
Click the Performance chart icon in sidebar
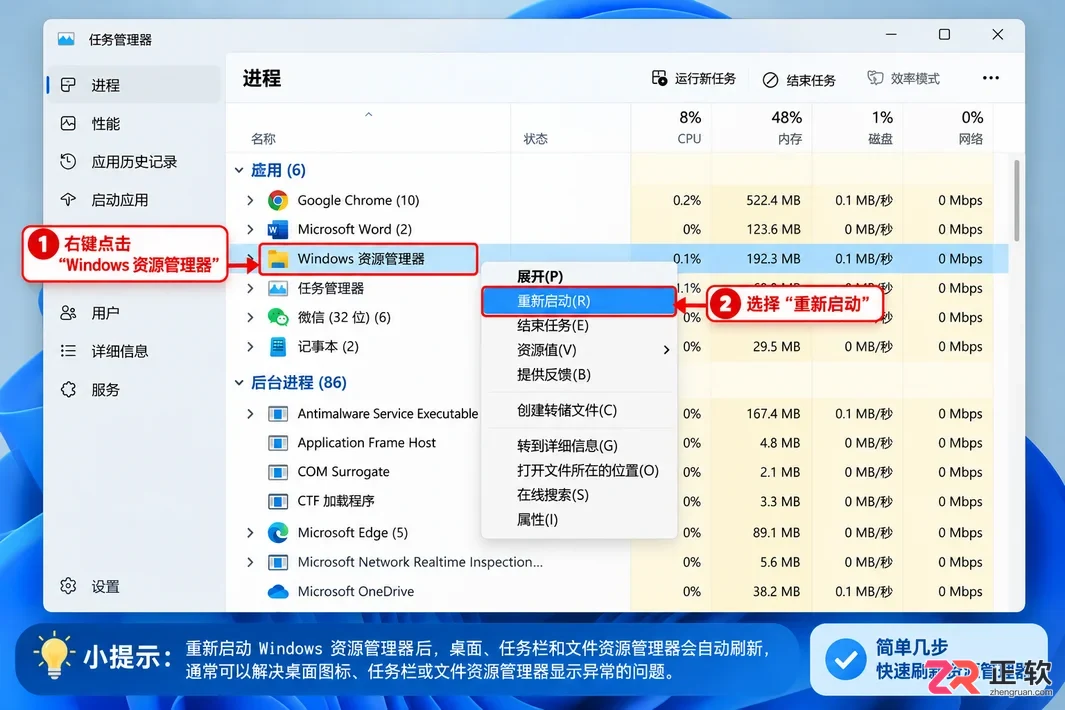68,123
